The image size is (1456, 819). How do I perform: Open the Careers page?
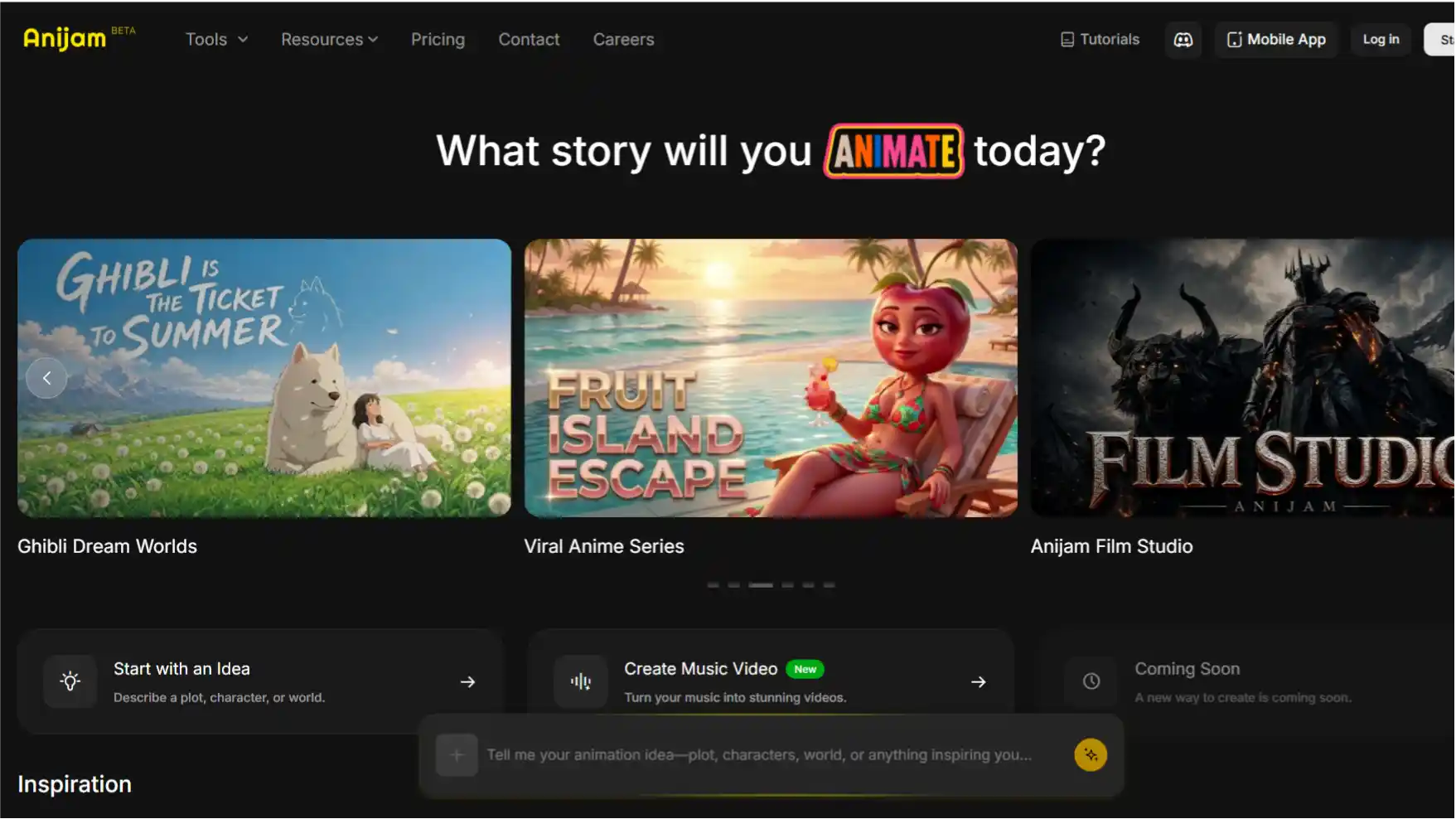[623, 40]
